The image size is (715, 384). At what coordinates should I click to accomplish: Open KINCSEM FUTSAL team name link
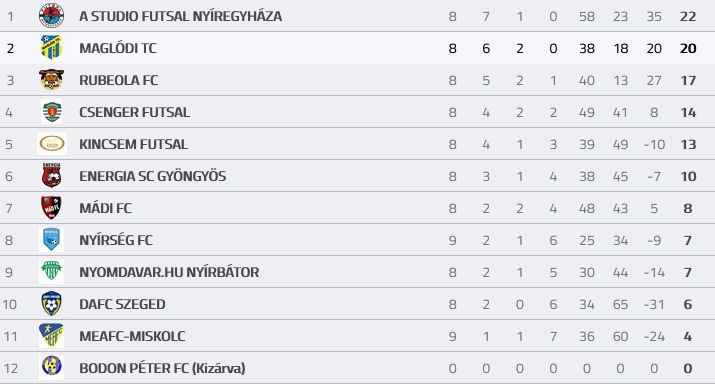tap(134, 144)
